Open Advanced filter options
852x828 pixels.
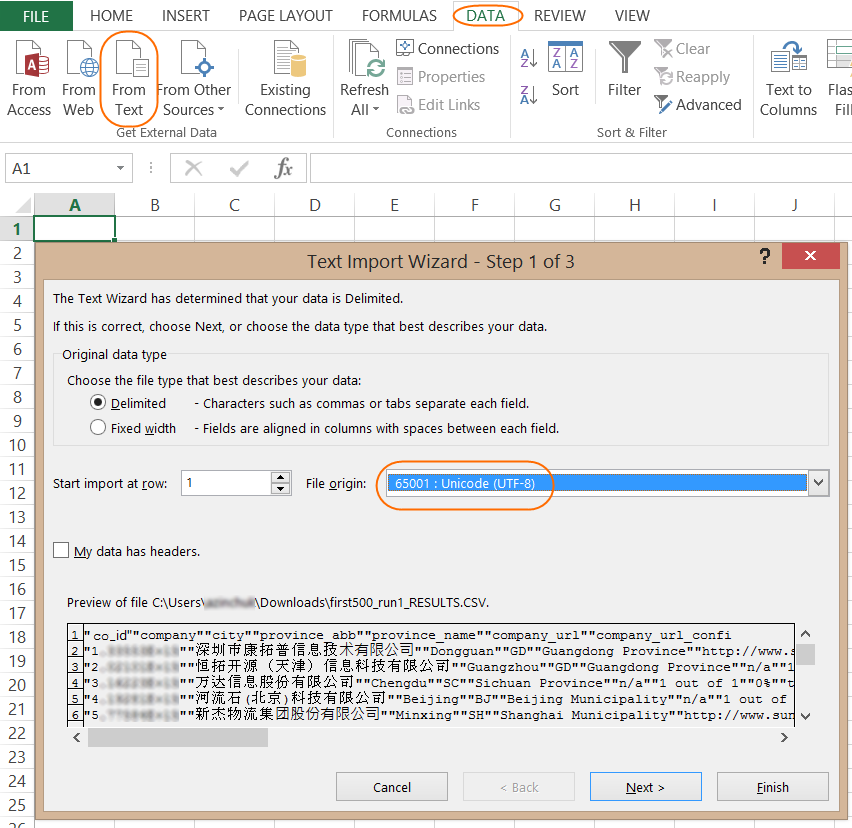pyautogui.click(x=698, y=104)
